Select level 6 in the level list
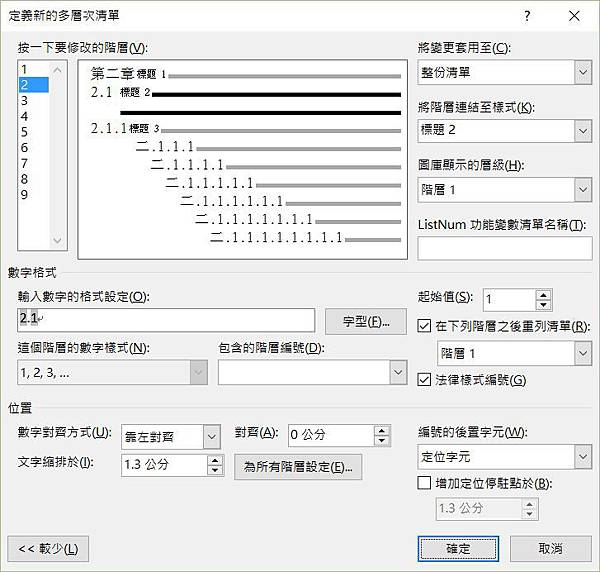Viewport: 600px width, 572px height. [33, 148]
